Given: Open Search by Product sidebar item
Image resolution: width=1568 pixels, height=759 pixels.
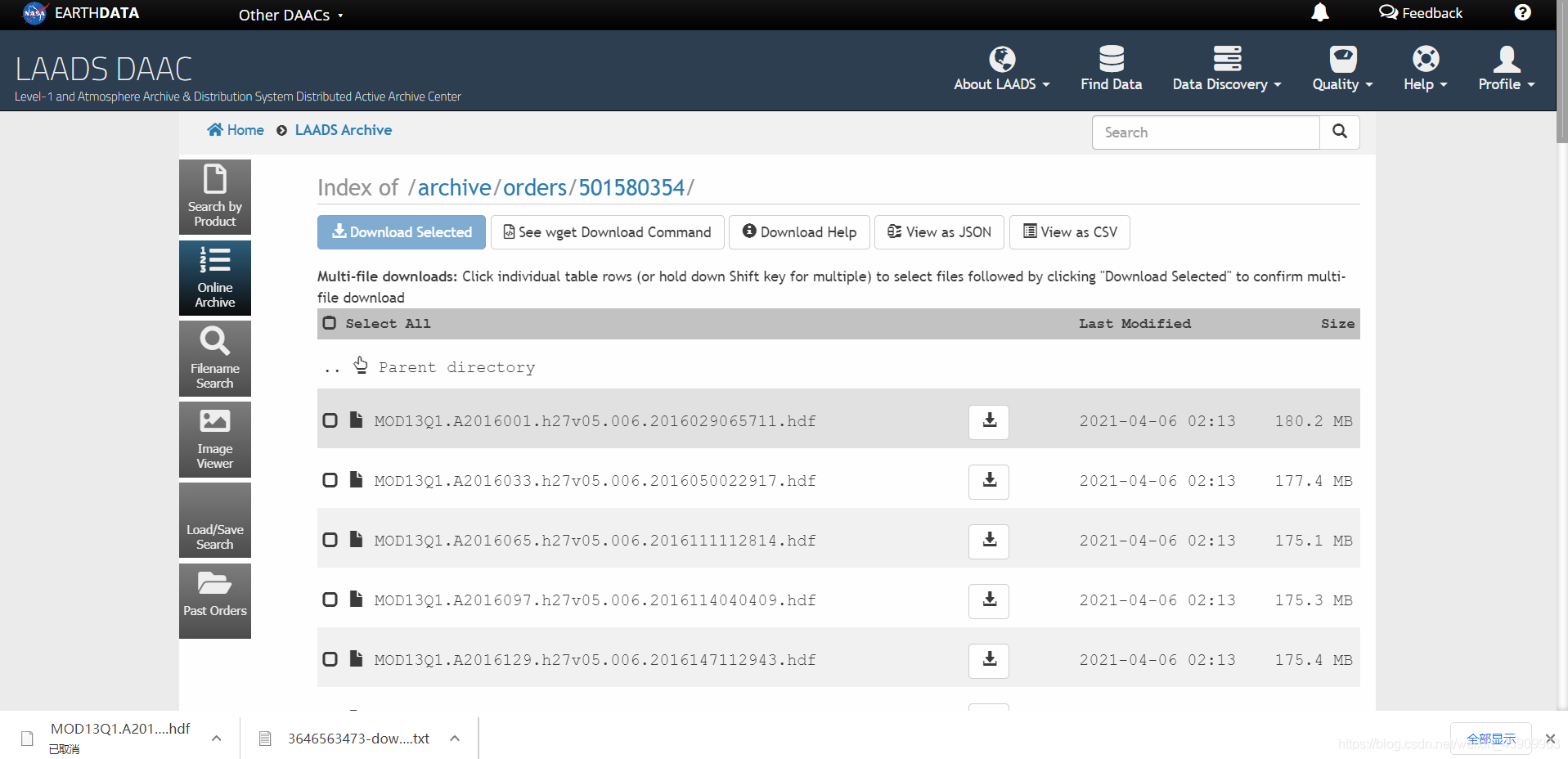Looking at the screenshot, I should point(215,197).
